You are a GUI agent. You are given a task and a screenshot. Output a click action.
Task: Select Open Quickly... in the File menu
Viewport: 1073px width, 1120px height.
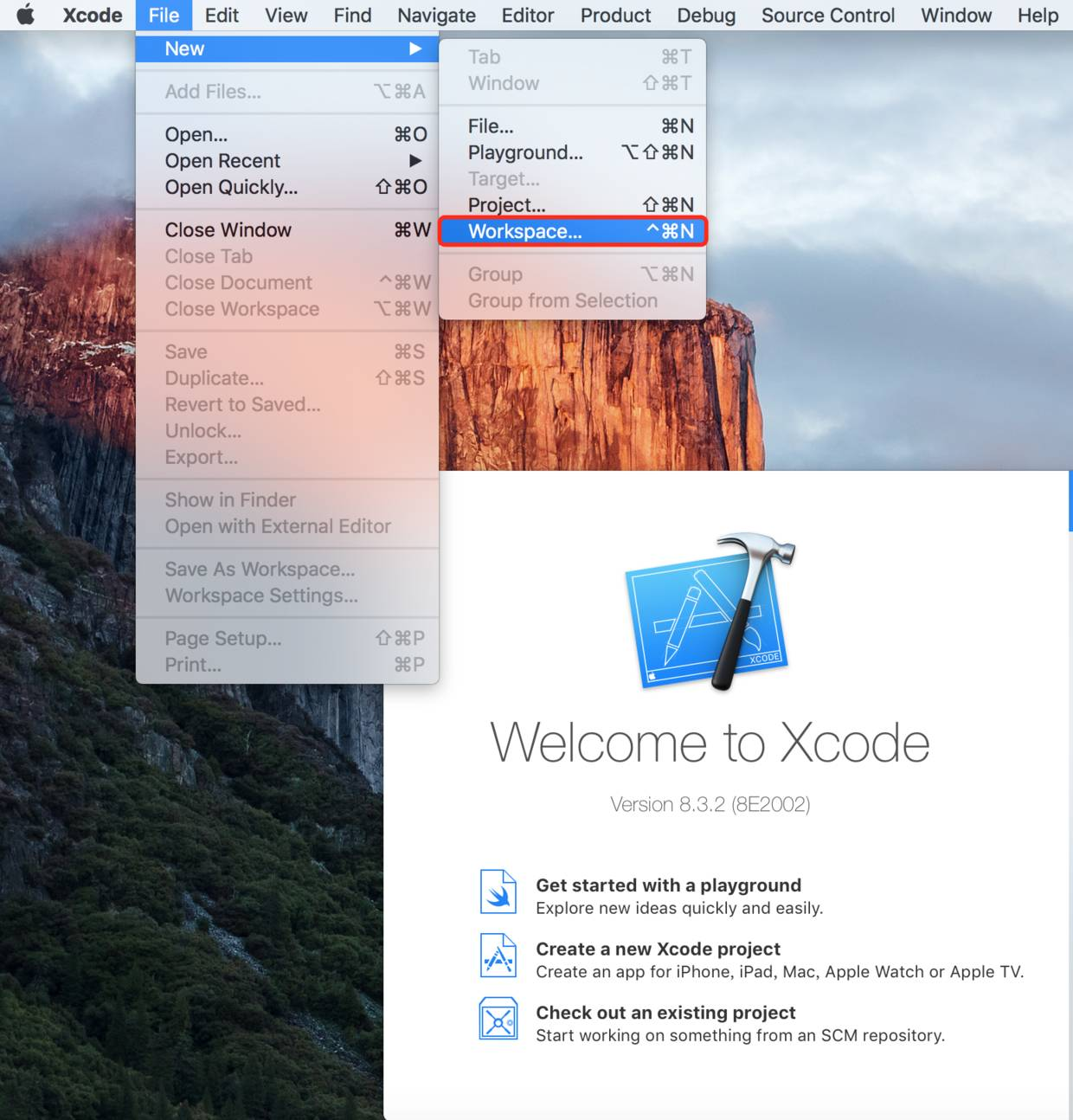[287, 187]
